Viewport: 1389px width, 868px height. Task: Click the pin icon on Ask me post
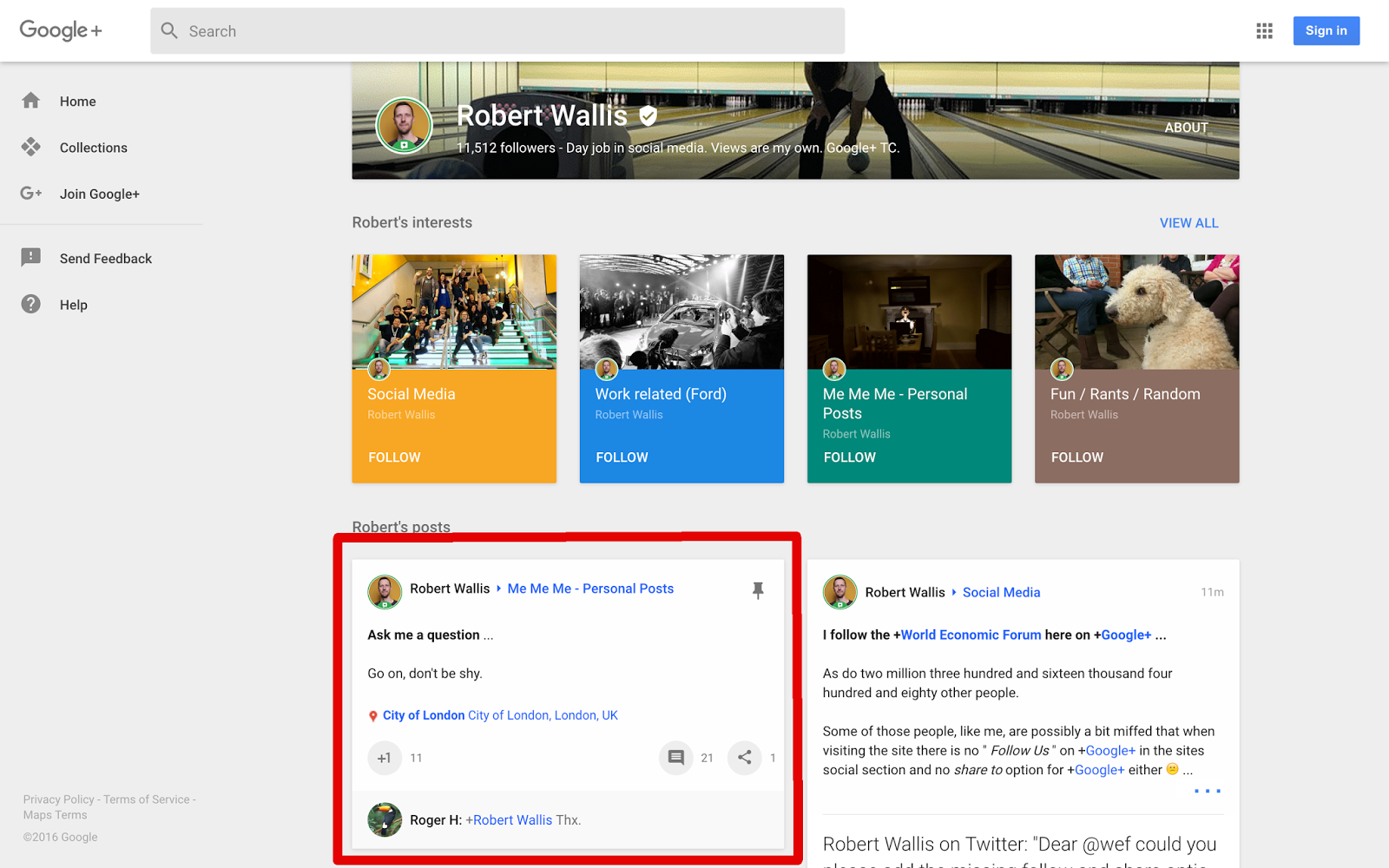(x=758, y=590)
